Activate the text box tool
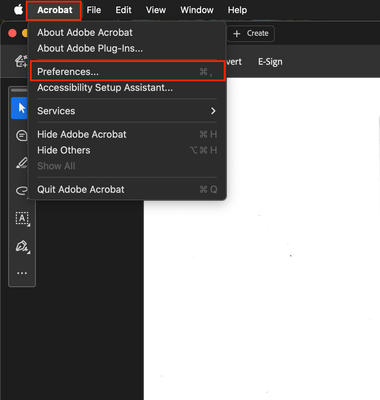Screen dimensions: 380x400 [x=22, y=218]
